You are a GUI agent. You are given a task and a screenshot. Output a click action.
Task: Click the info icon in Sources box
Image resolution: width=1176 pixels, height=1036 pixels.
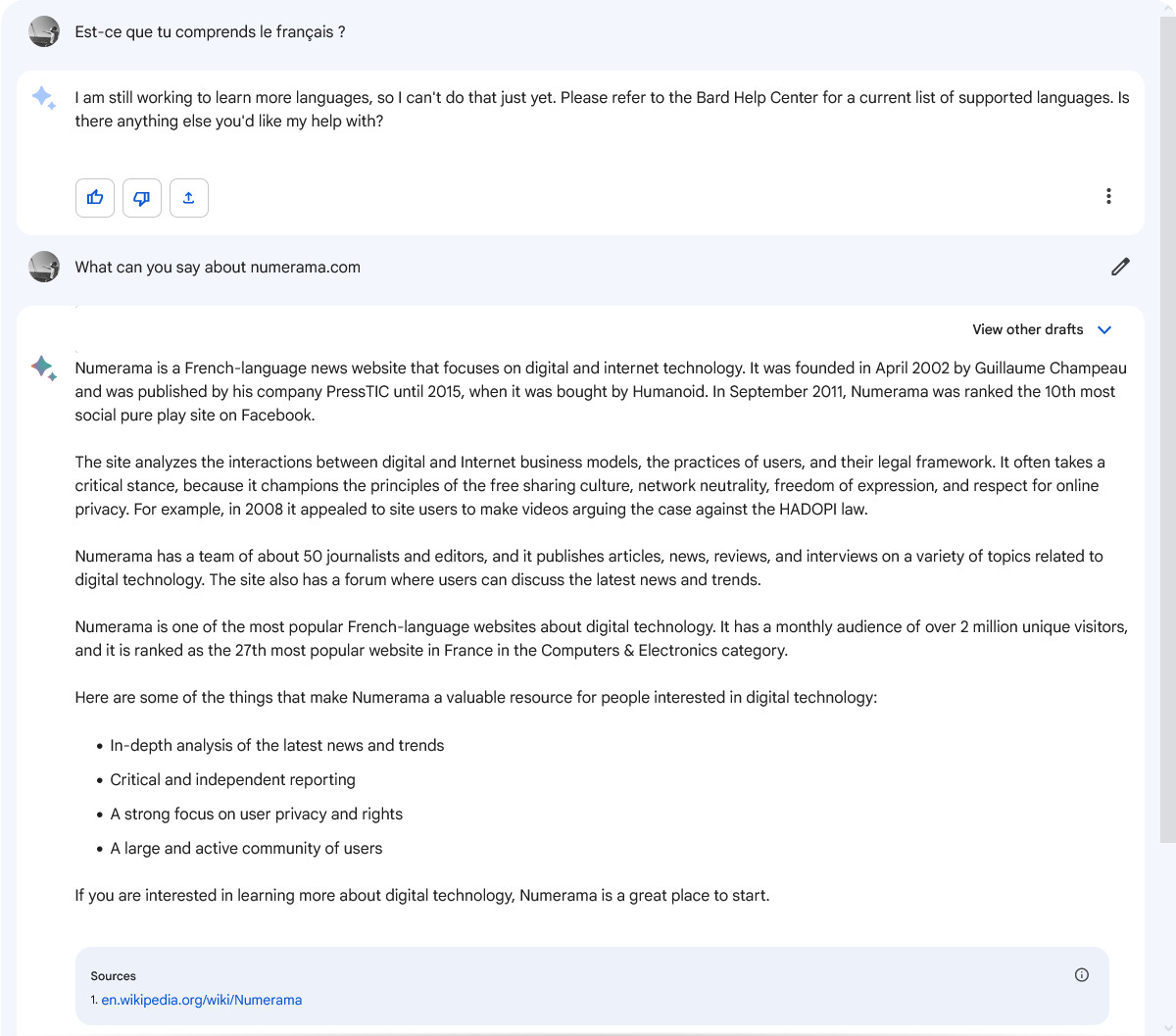tap(1082, 974)
